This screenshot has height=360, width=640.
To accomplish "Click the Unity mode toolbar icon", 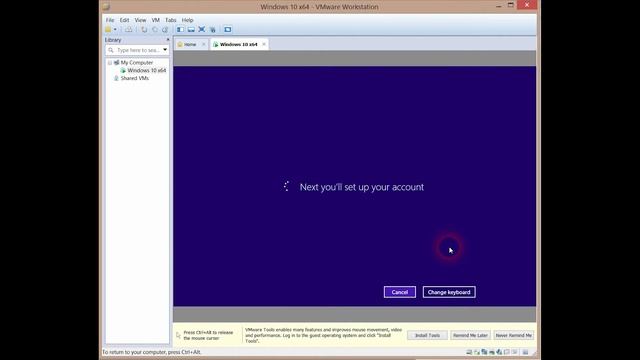I will tap(212, 29).
